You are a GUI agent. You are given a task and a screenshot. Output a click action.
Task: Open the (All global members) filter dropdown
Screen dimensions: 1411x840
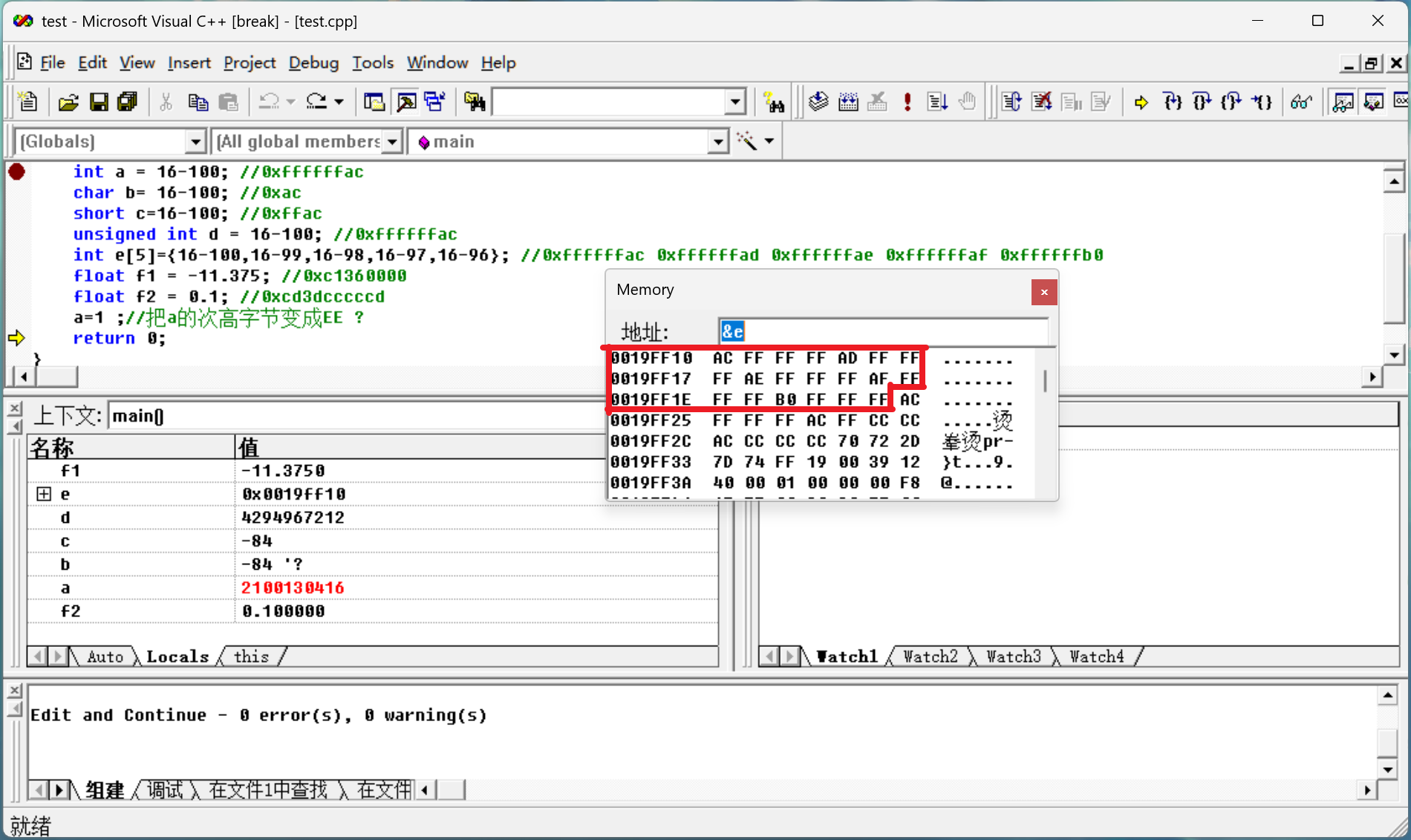pyautogui.click(x=392, y=141)
